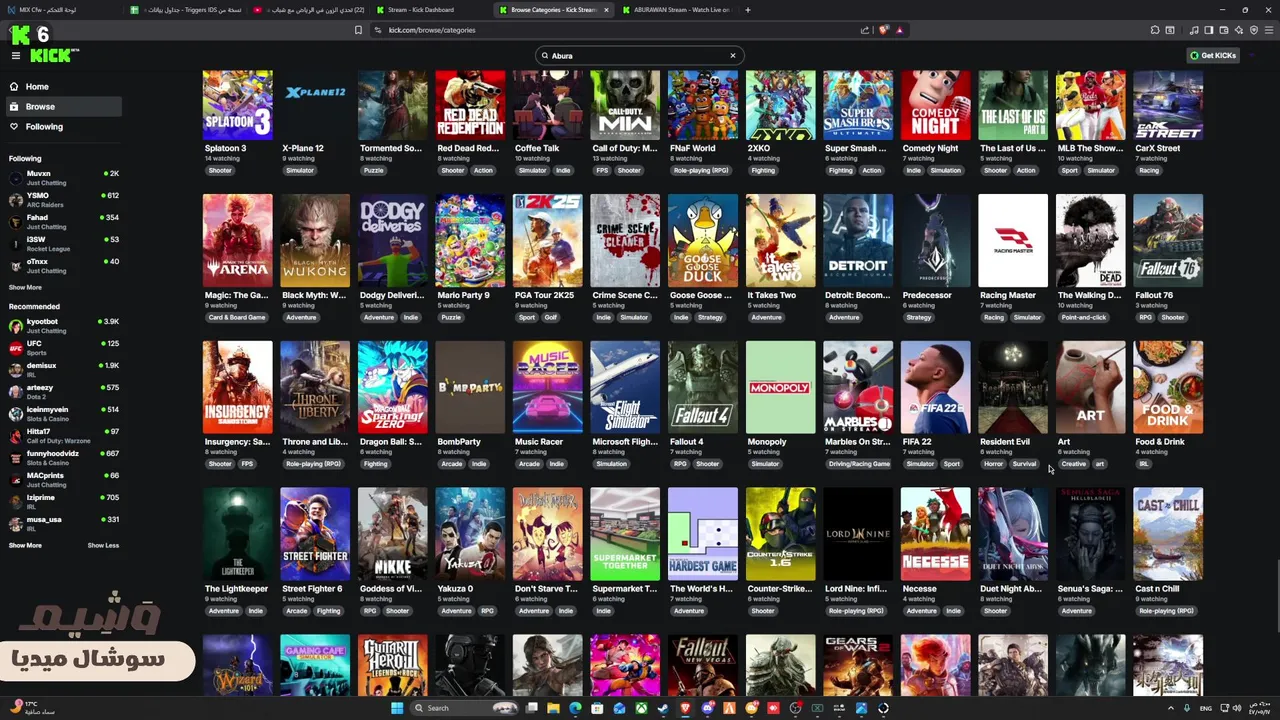Open Yakuza 0 category title
Viewport: 1280px width, 720px height.
455,589
